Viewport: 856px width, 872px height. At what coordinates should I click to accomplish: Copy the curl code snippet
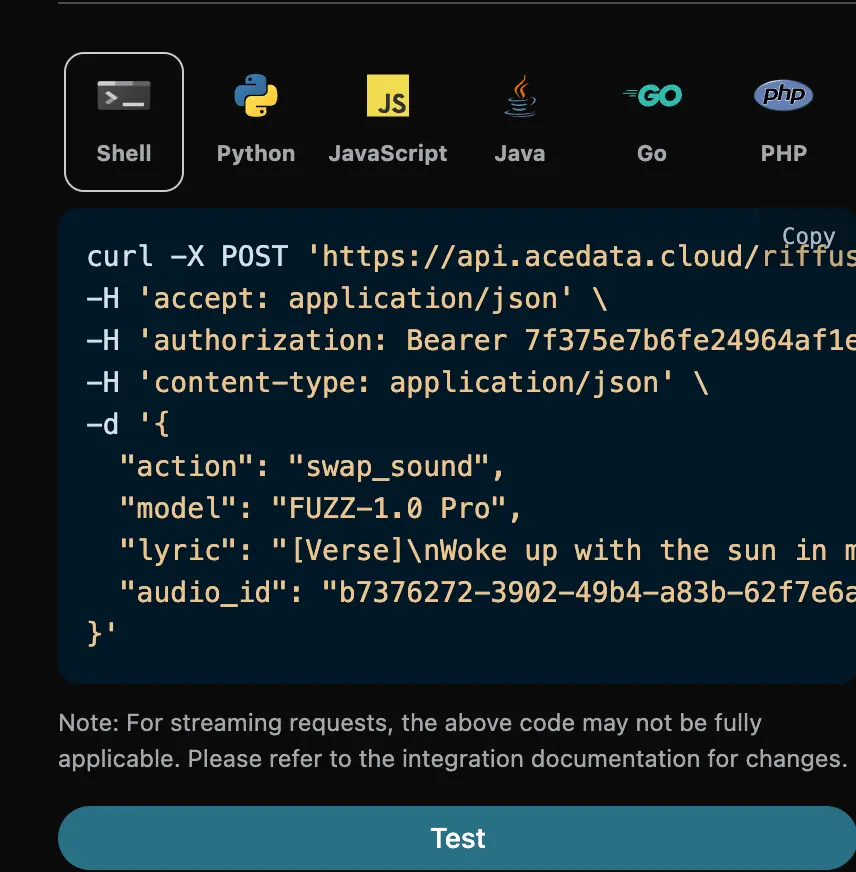coord(808,237)
